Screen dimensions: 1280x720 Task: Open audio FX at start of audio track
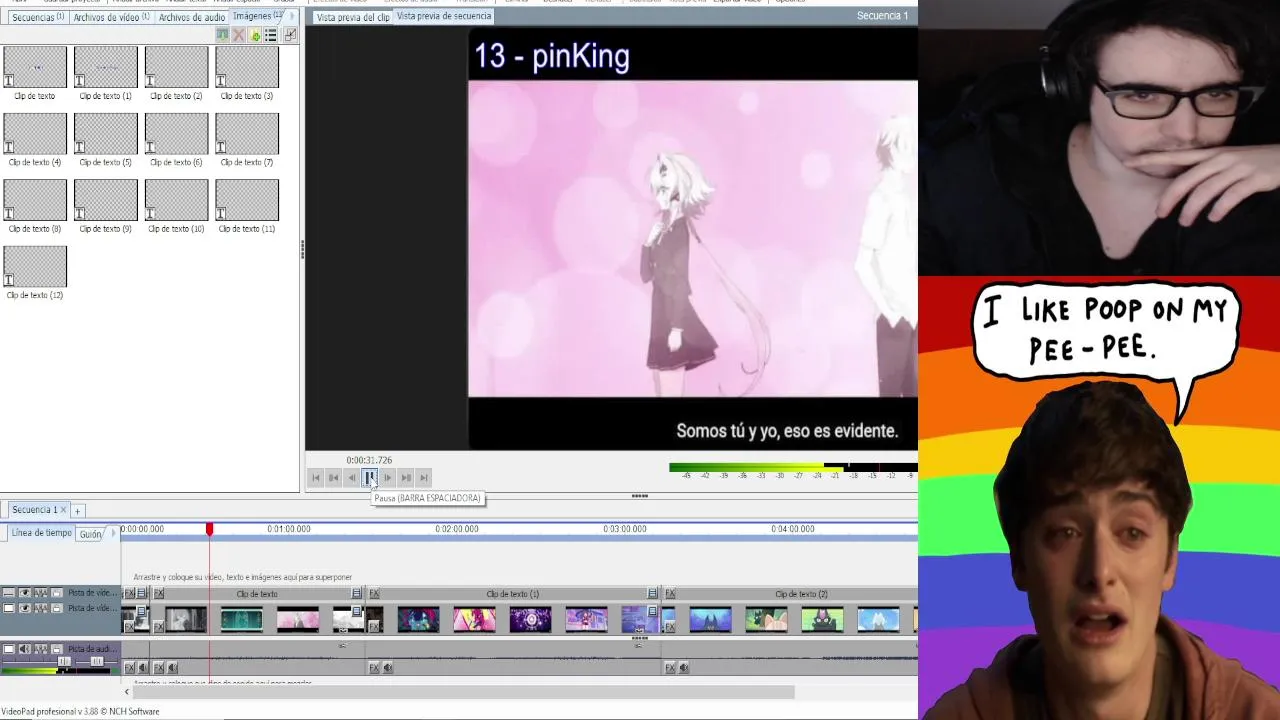point(129,667)
